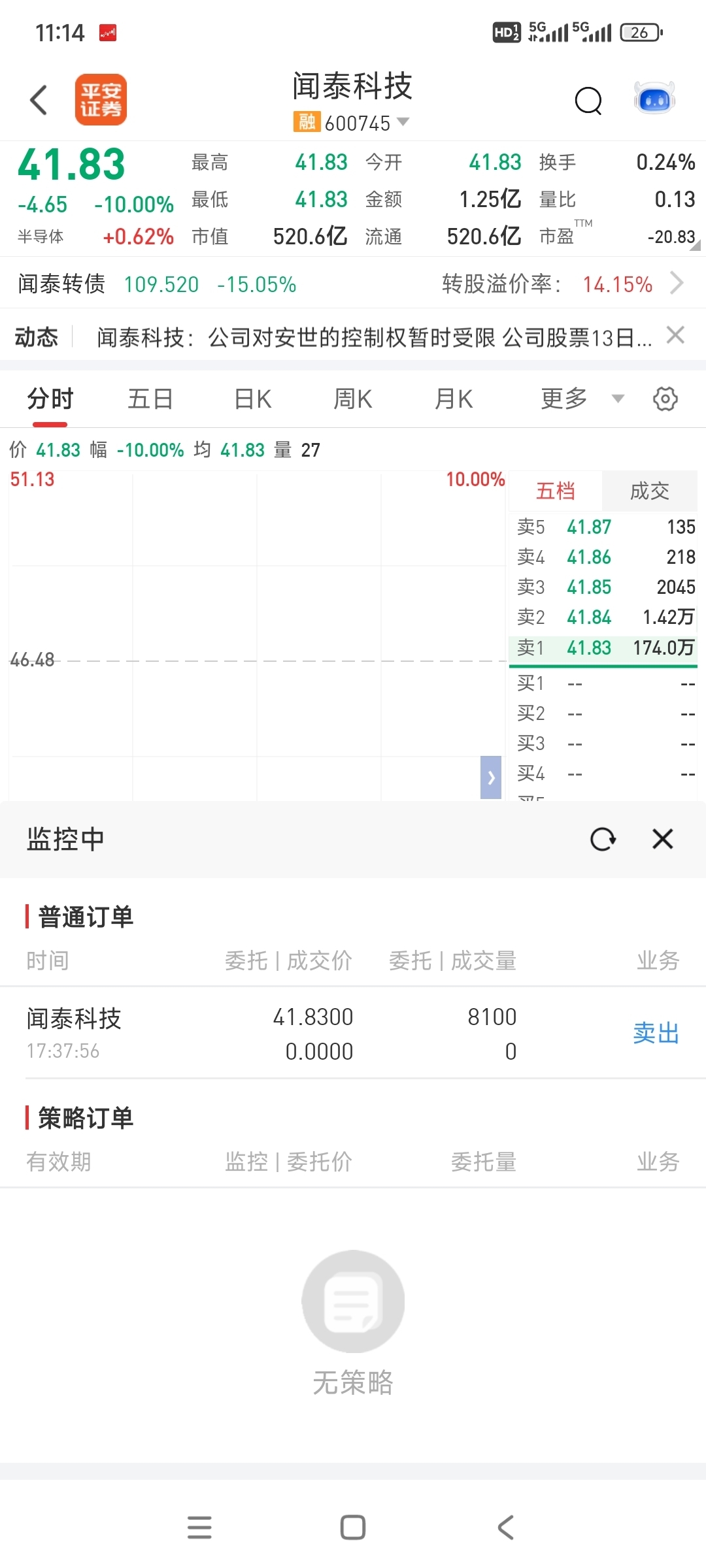Image resolution: width=706 pixels, height=1568 pixels.
Task: Expand stock code 600745 dropdown arrow
Action: (403, 122)
